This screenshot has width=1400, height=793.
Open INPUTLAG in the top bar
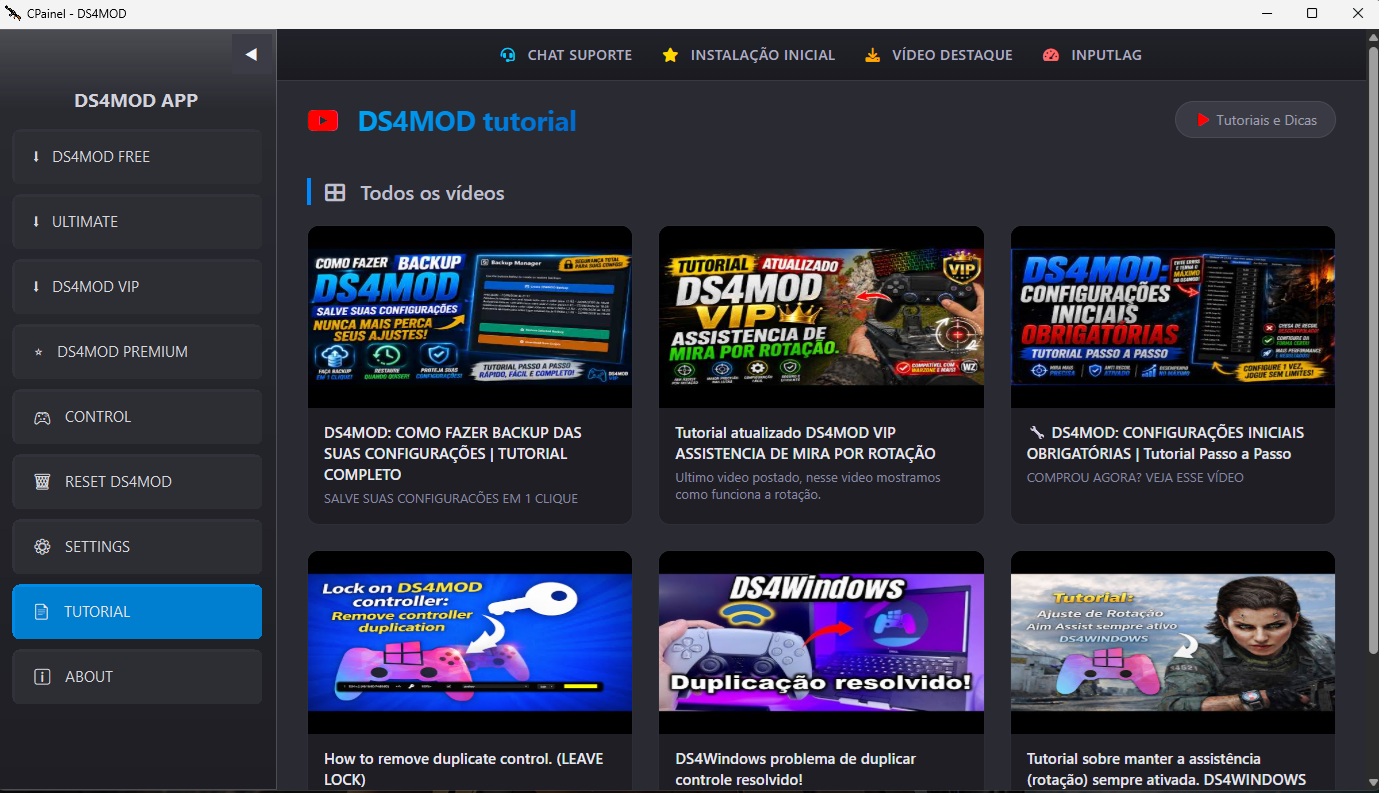1091,55
